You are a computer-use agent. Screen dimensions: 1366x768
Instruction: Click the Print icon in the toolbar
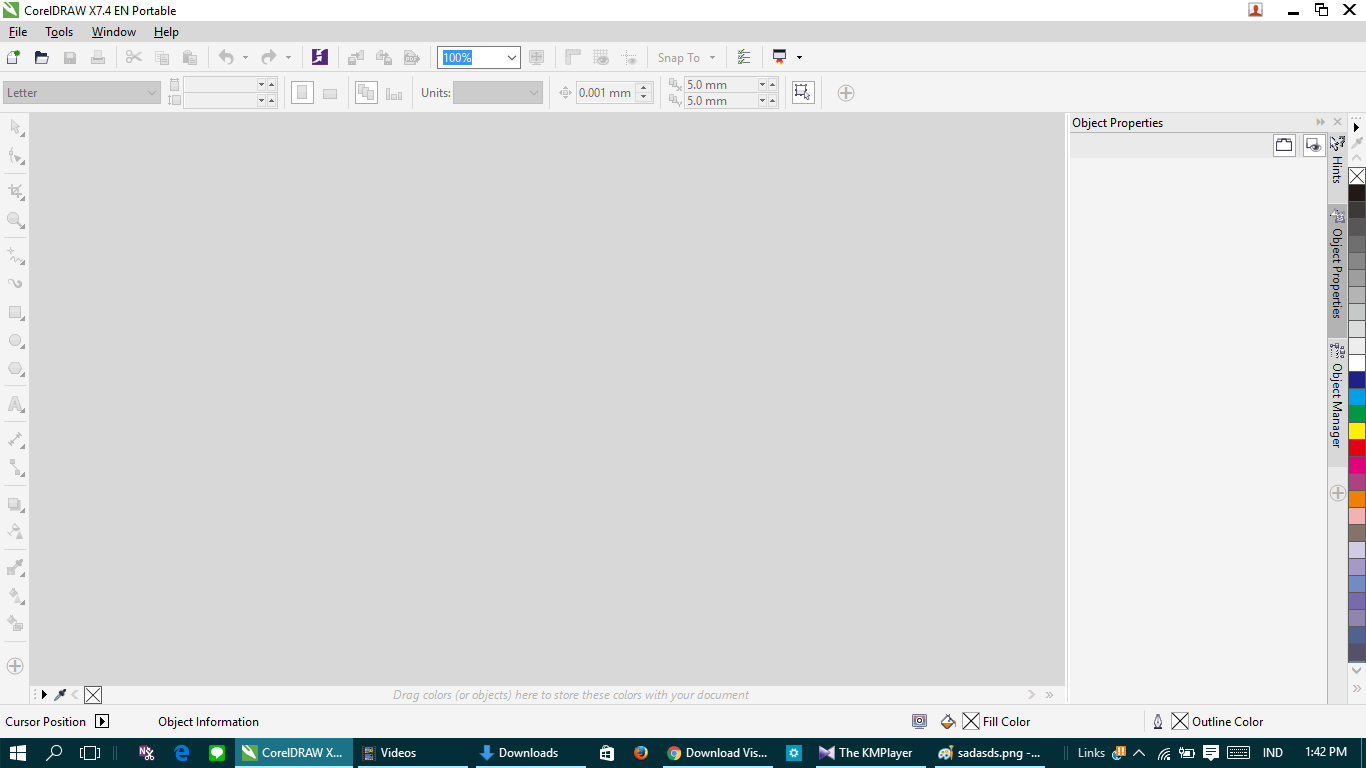pyautogui.click(x=98, y=57)
